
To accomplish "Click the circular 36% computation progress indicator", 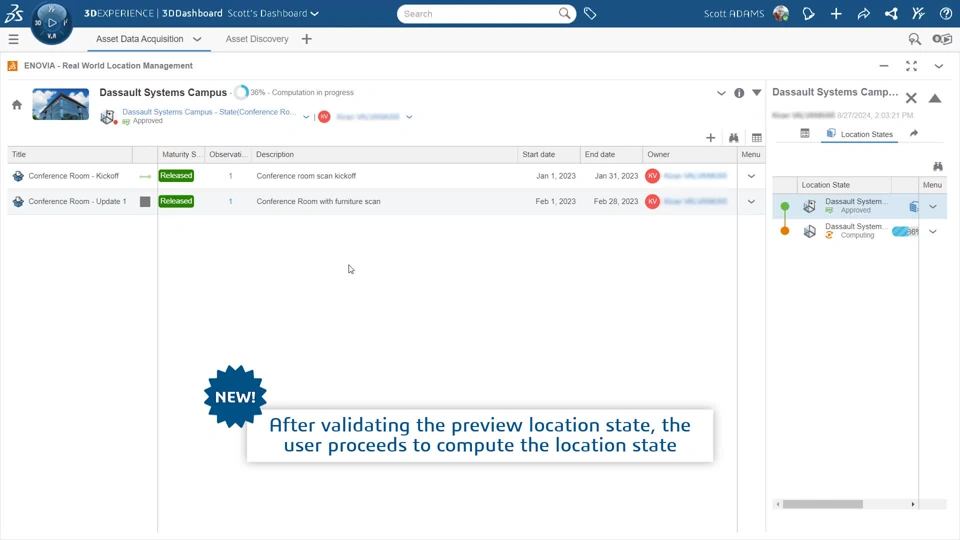I will point(241,92).
